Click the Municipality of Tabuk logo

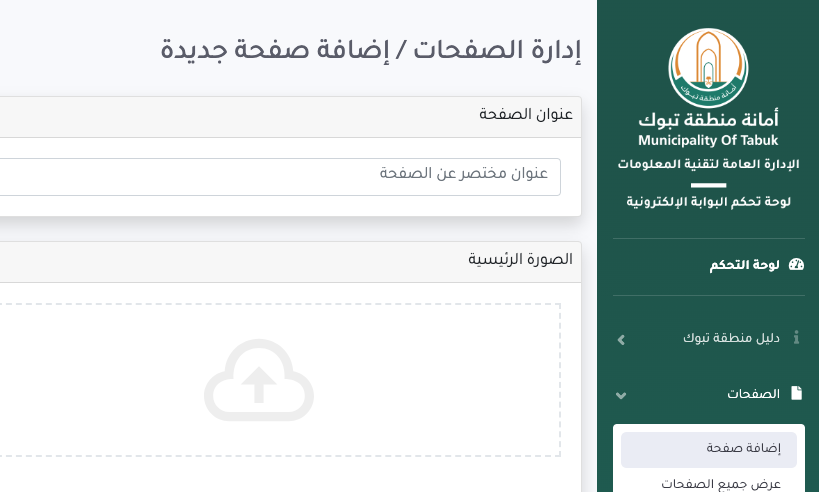pyautogui.click(x=708, y=67)
